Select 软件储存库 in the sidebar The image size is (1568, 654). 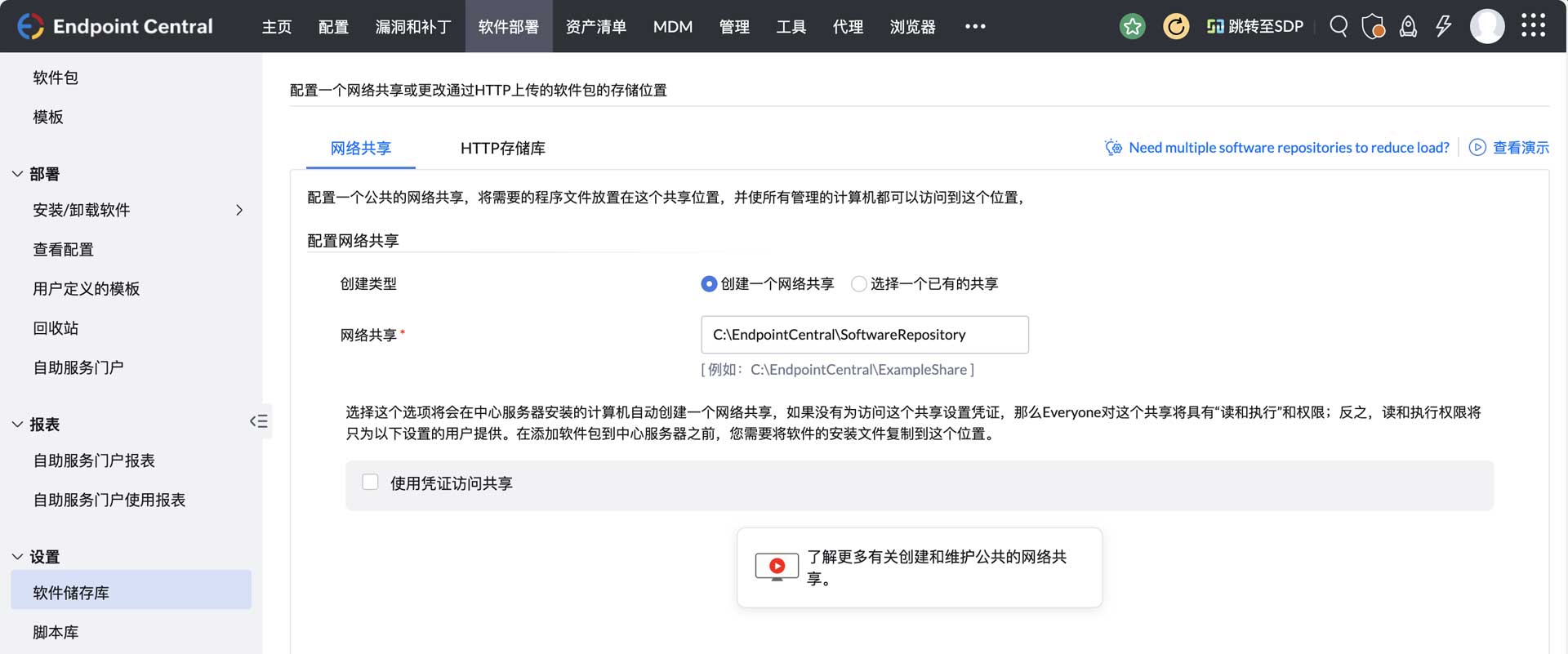click(131, 589)
